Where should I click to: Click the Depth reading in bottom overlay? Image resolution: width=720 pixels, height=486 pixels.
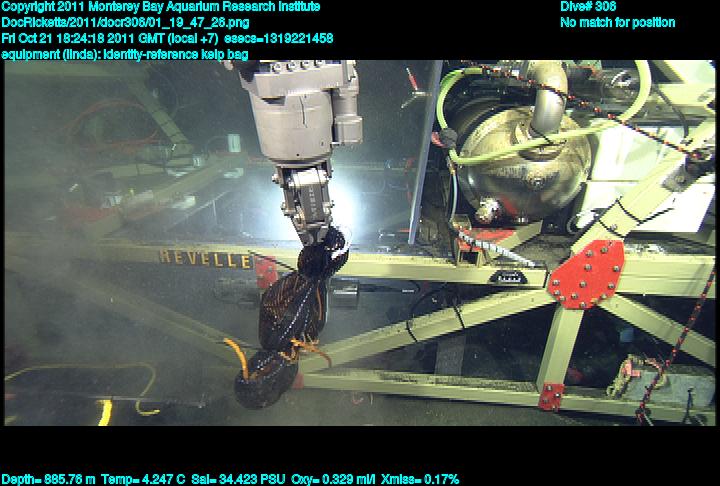click(47, 479)
